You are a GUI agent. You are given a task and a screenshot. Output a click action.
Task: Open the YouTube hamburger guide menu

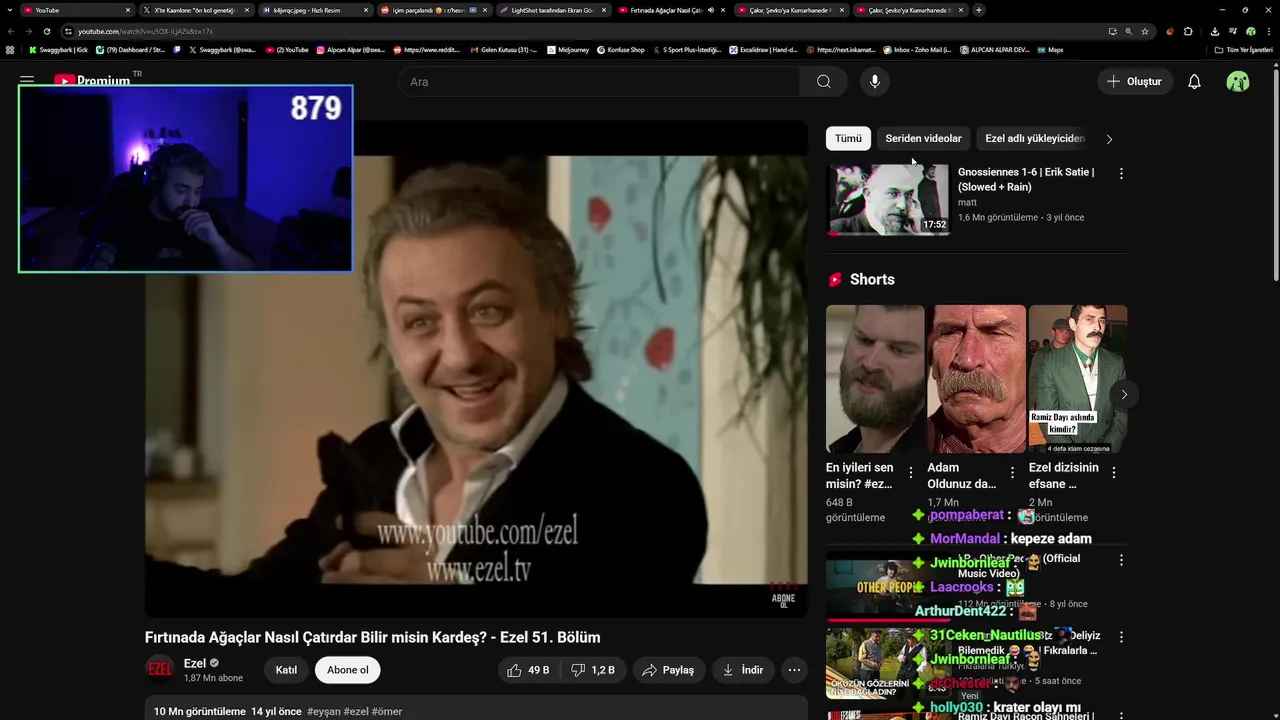coord(27,80)
